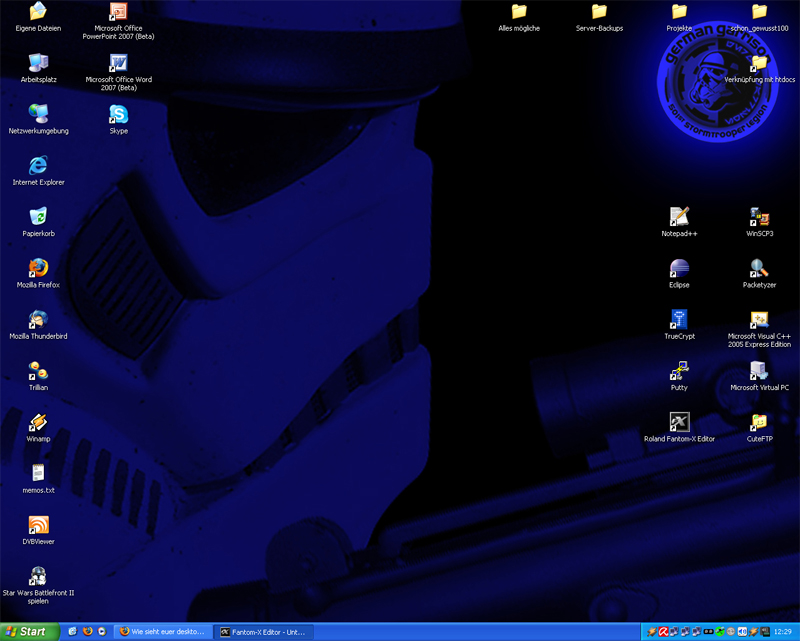Click Internet Explorer quick launch icon
Image resolution: width=800 pixels, height=641 pixels.
coord(72,632)
